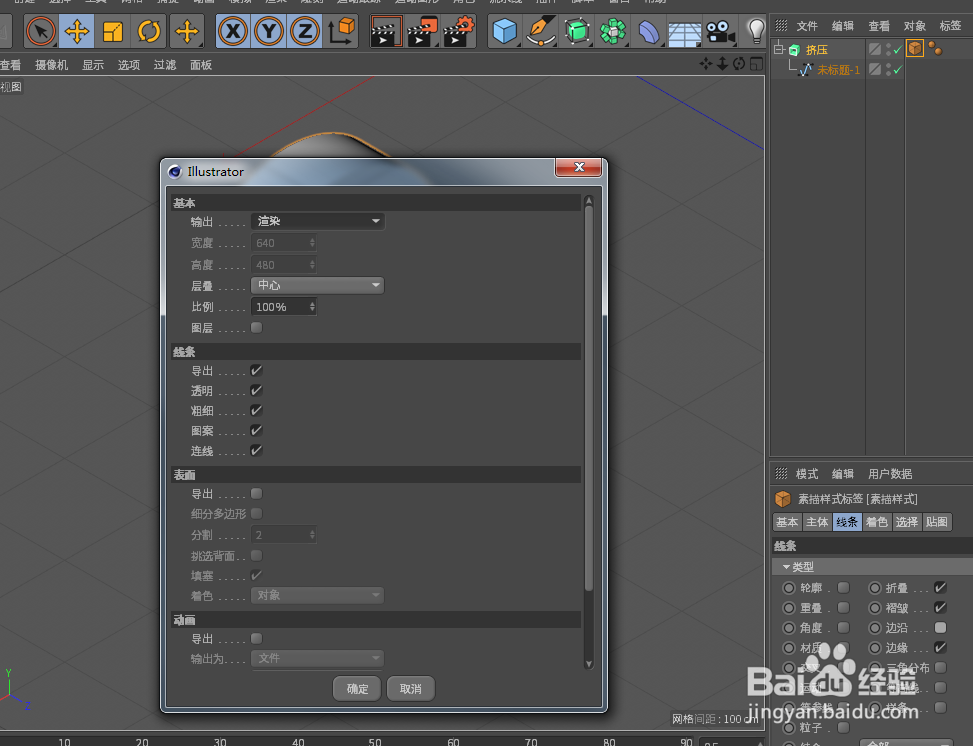Render the active view clapperboard icon
The image size is (973, 746).
point(385,31)
